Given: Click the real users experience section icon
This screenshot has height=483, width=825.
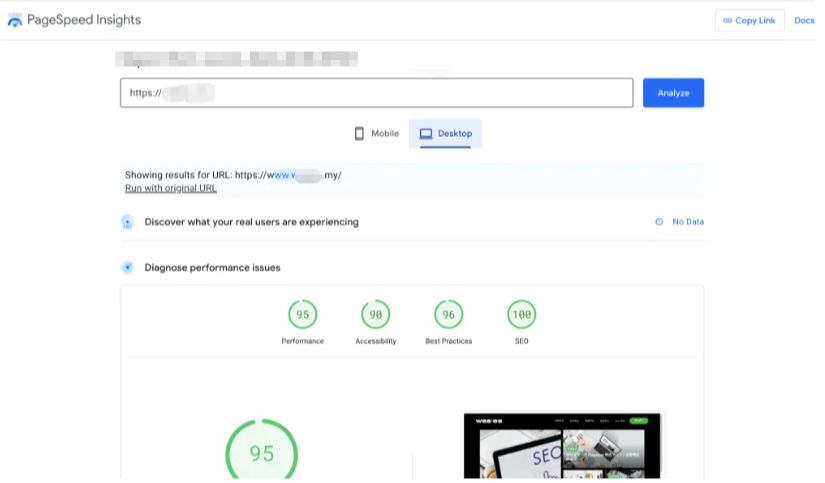Looking at the screenshot, I should pos(127,222).
